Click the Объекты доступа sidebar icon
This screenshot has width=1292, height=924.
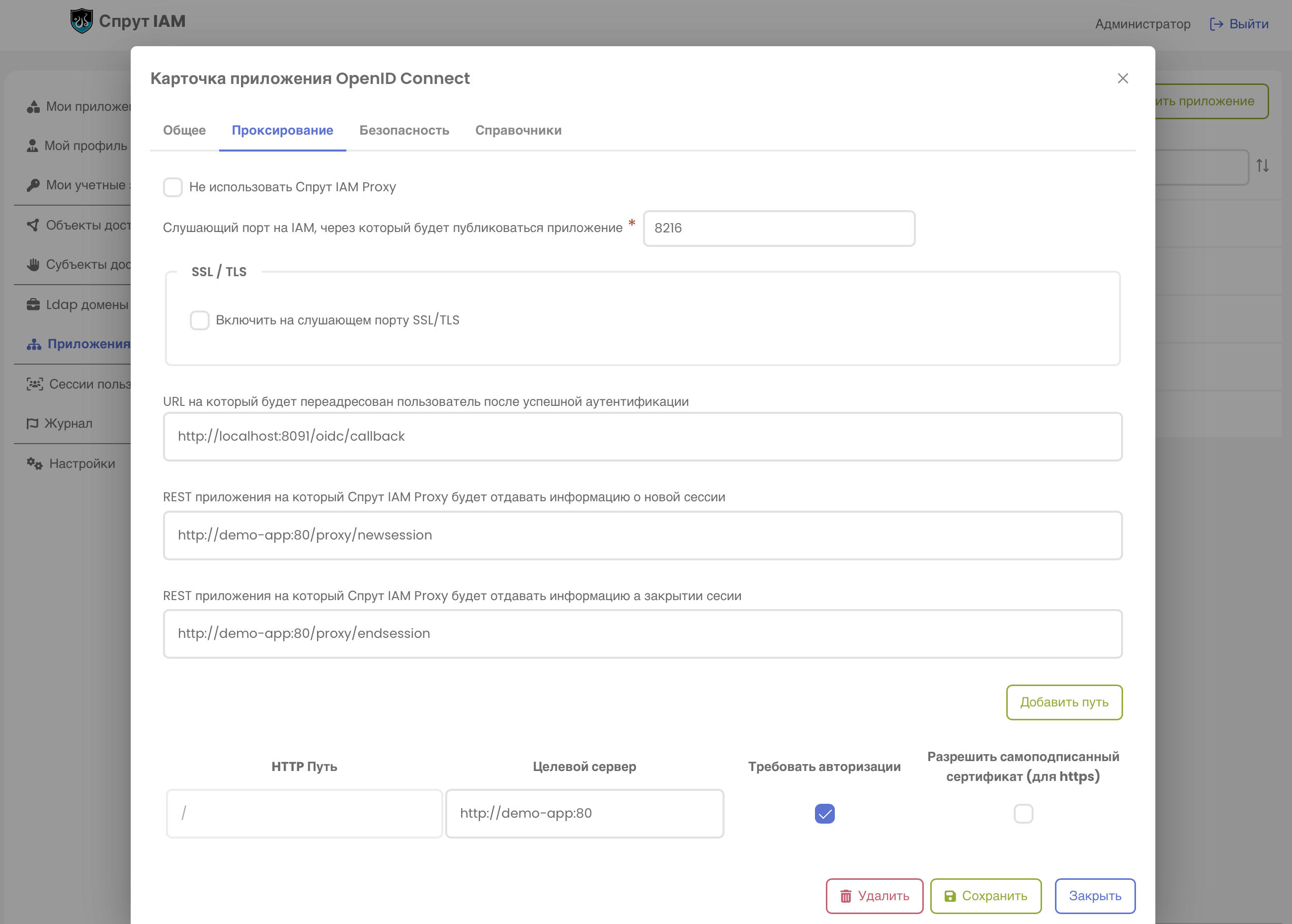click(x=34, y=226)
